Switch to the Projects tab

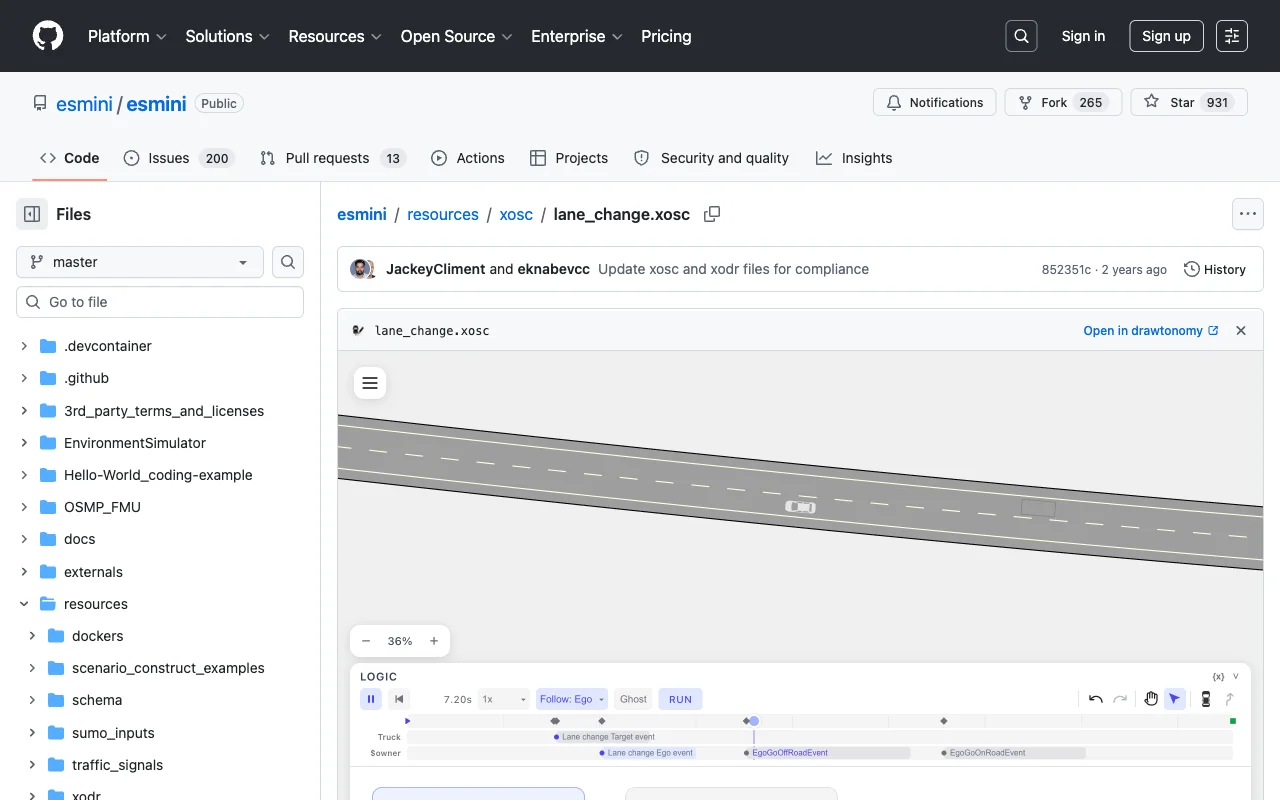click(x=569, y=158)
